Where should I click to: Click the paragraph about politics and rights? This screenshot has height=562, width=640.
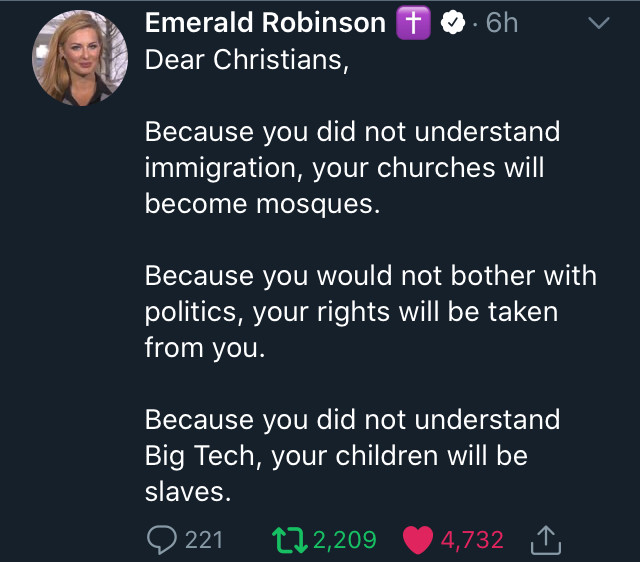point(370,311)
